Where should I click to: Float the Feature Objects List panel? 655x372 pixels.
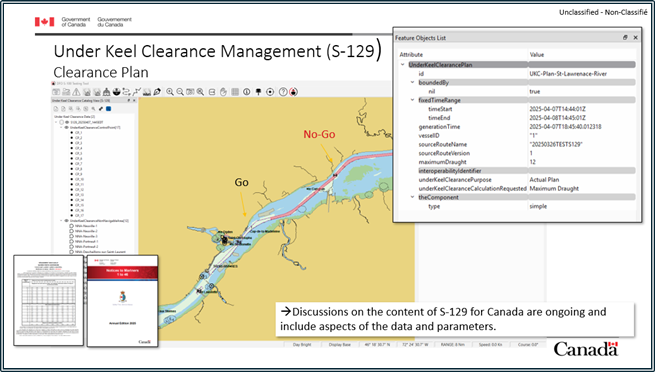pos(625,38)
